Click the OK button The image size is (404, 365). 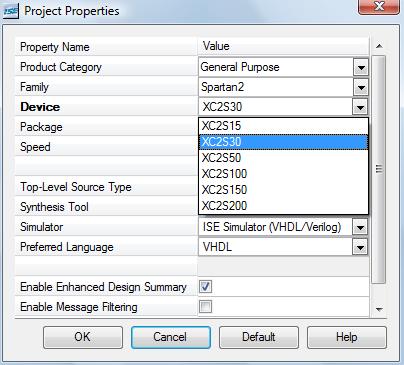pyautogui.click(x=83, y=337)
